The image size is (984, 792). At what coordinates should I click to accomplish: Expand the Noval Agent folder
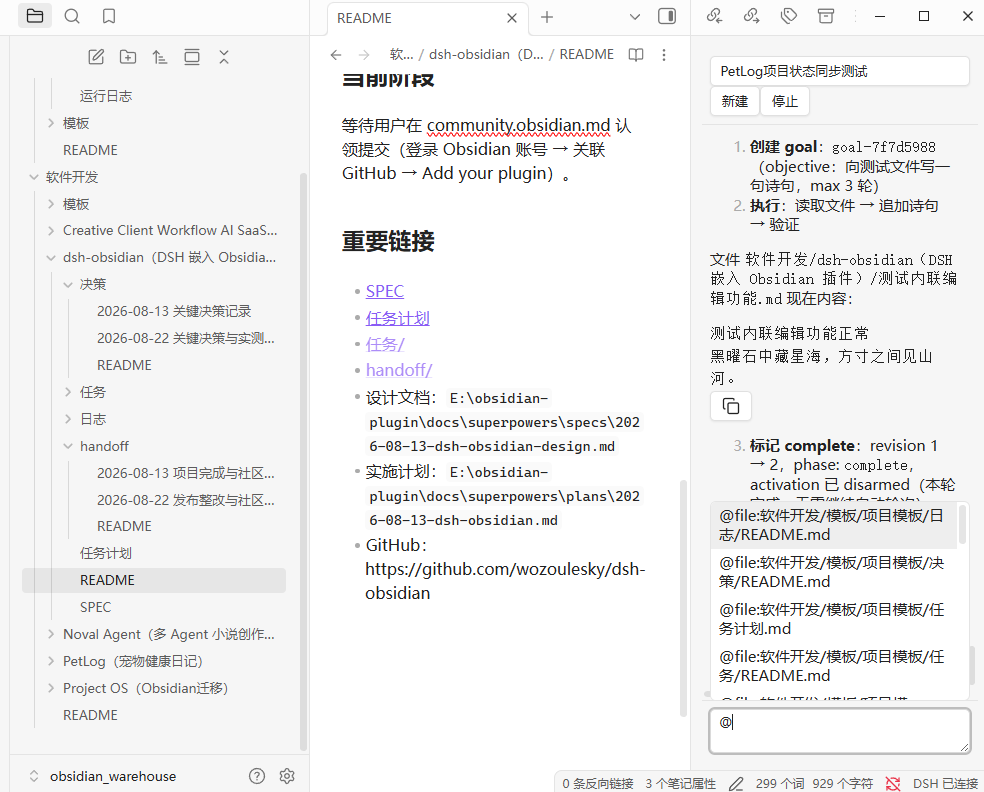(x=51, y=634)
